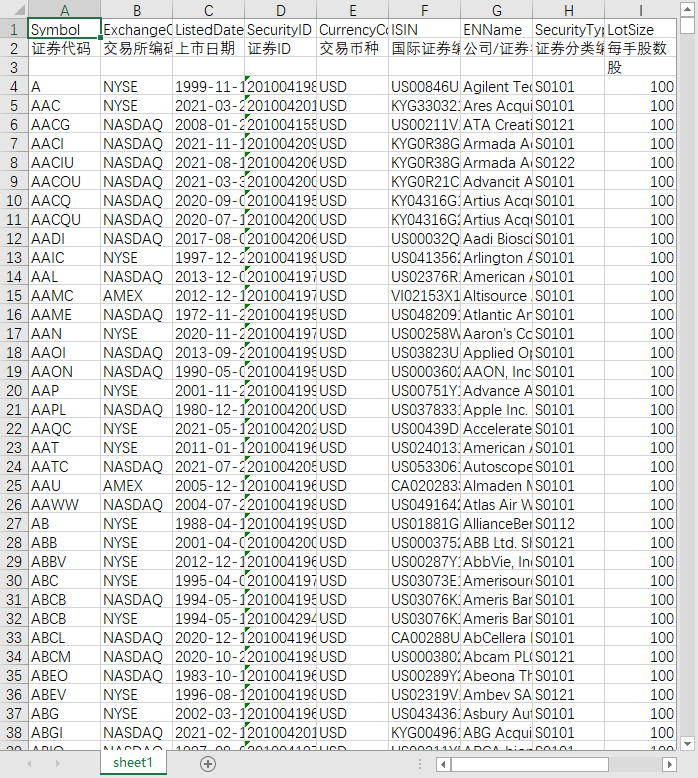Click vertical scrollbar down arrow
698x778 pixels.
point(687,743)
